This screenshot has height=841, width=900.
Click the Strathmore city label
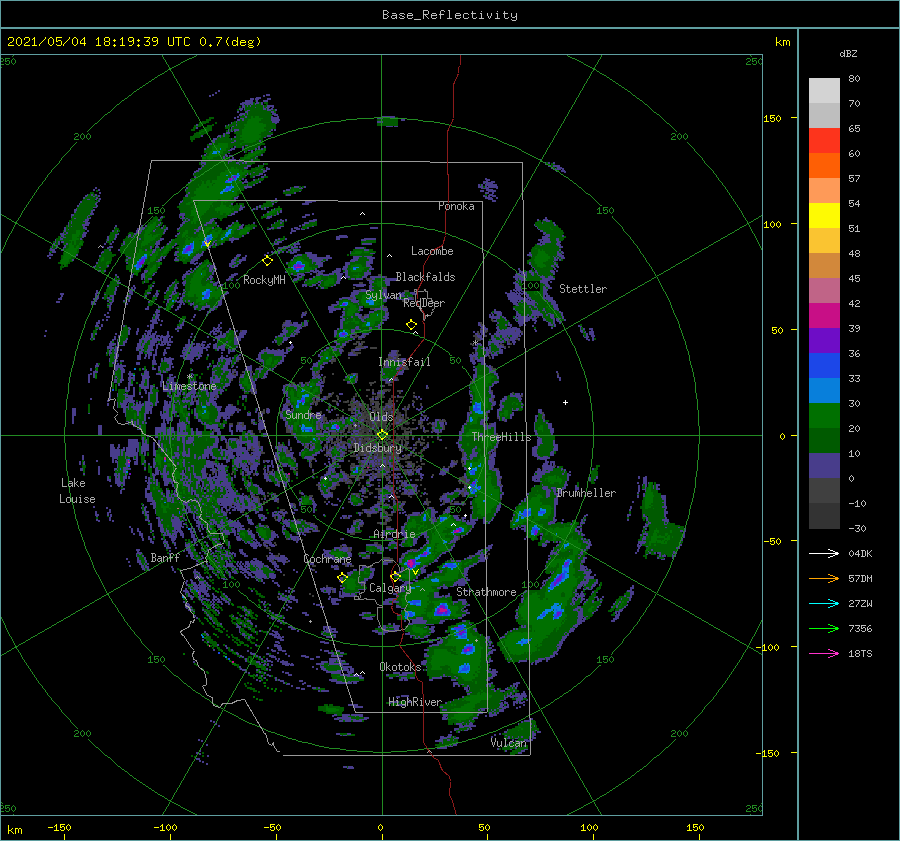coord(486,592)
